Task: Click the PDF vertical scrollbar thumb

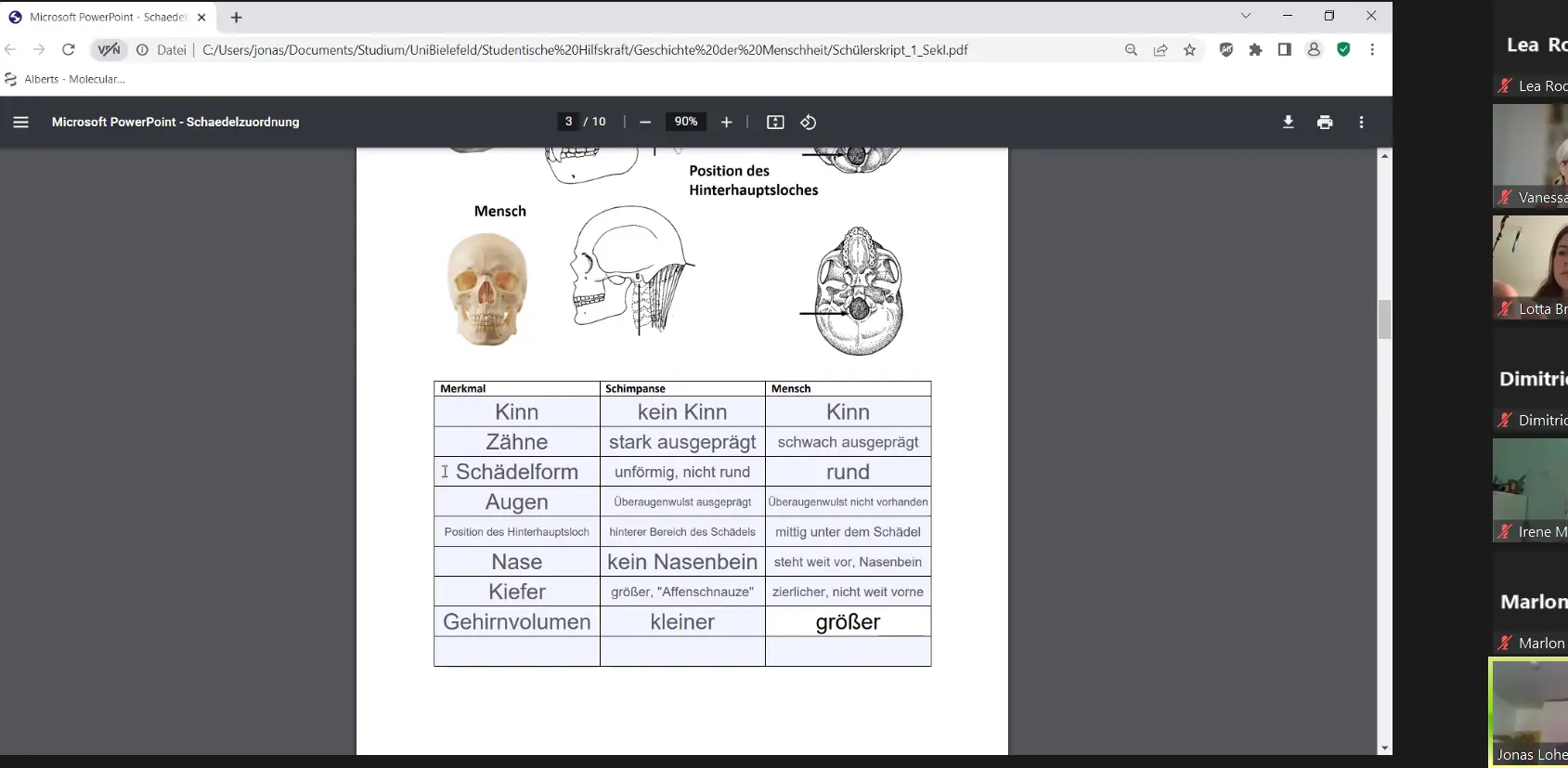Action: point(1384,319)
